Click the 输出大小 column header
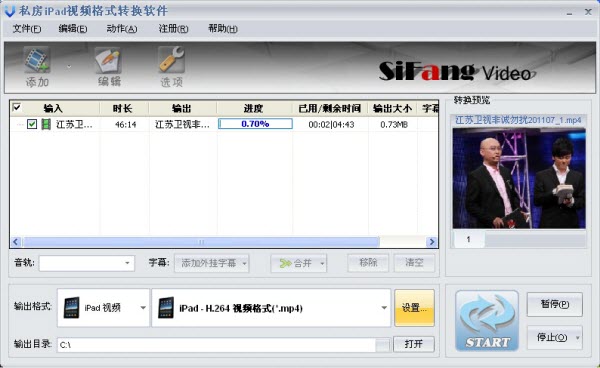 [x=392, y=108]
